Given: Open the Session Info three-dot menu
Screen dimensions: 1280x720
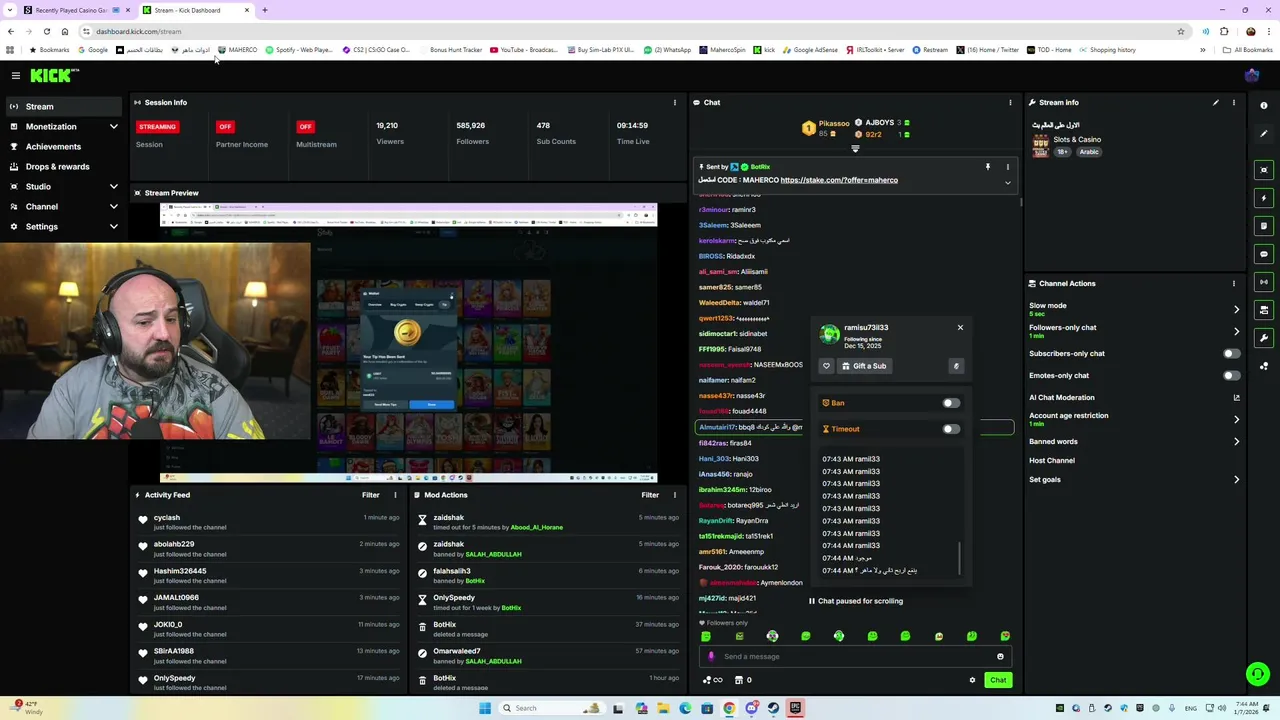Looking at the screenshot, I should 674,102.
